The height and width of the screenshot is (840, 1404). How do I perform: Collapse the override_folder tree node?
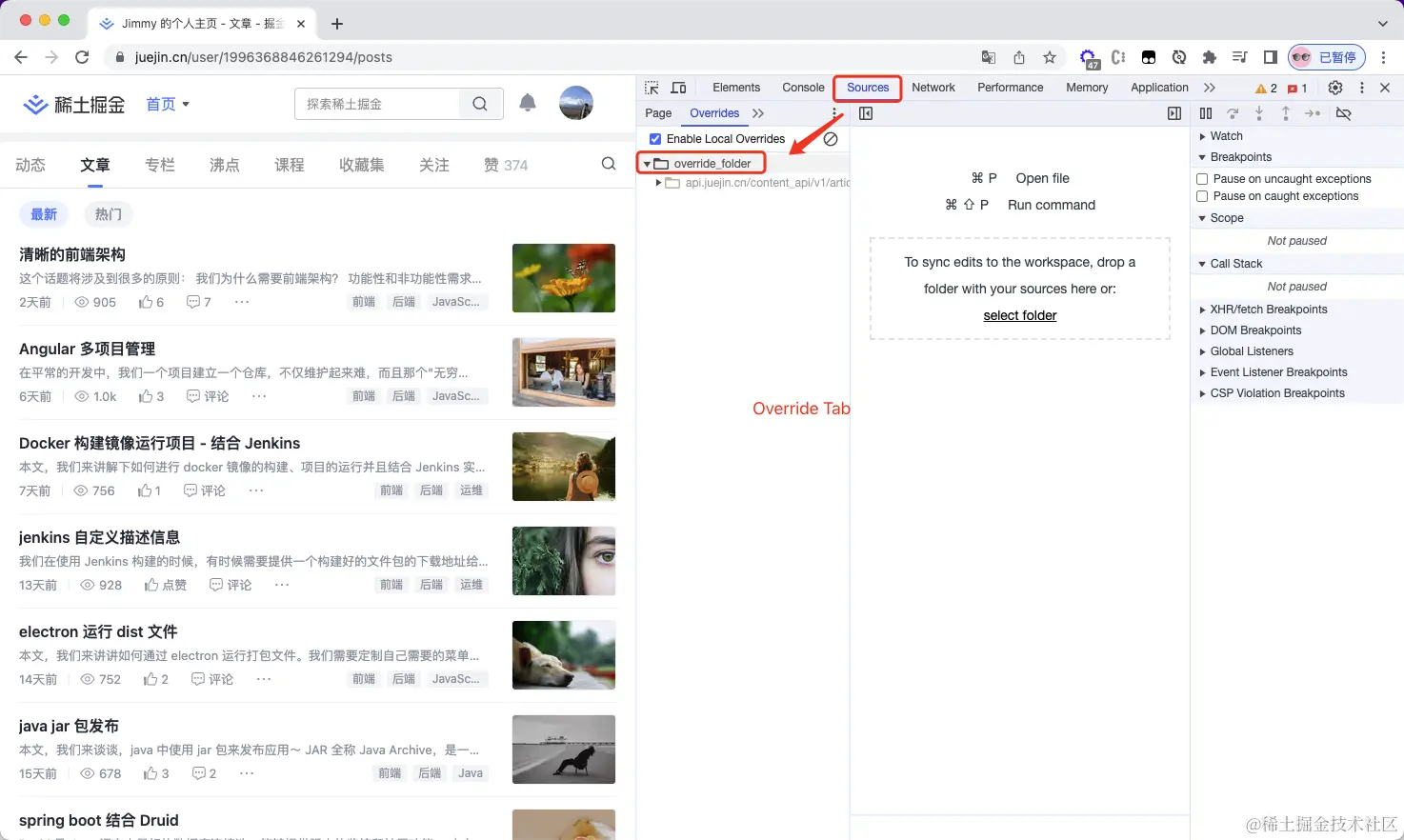(647, 164)
